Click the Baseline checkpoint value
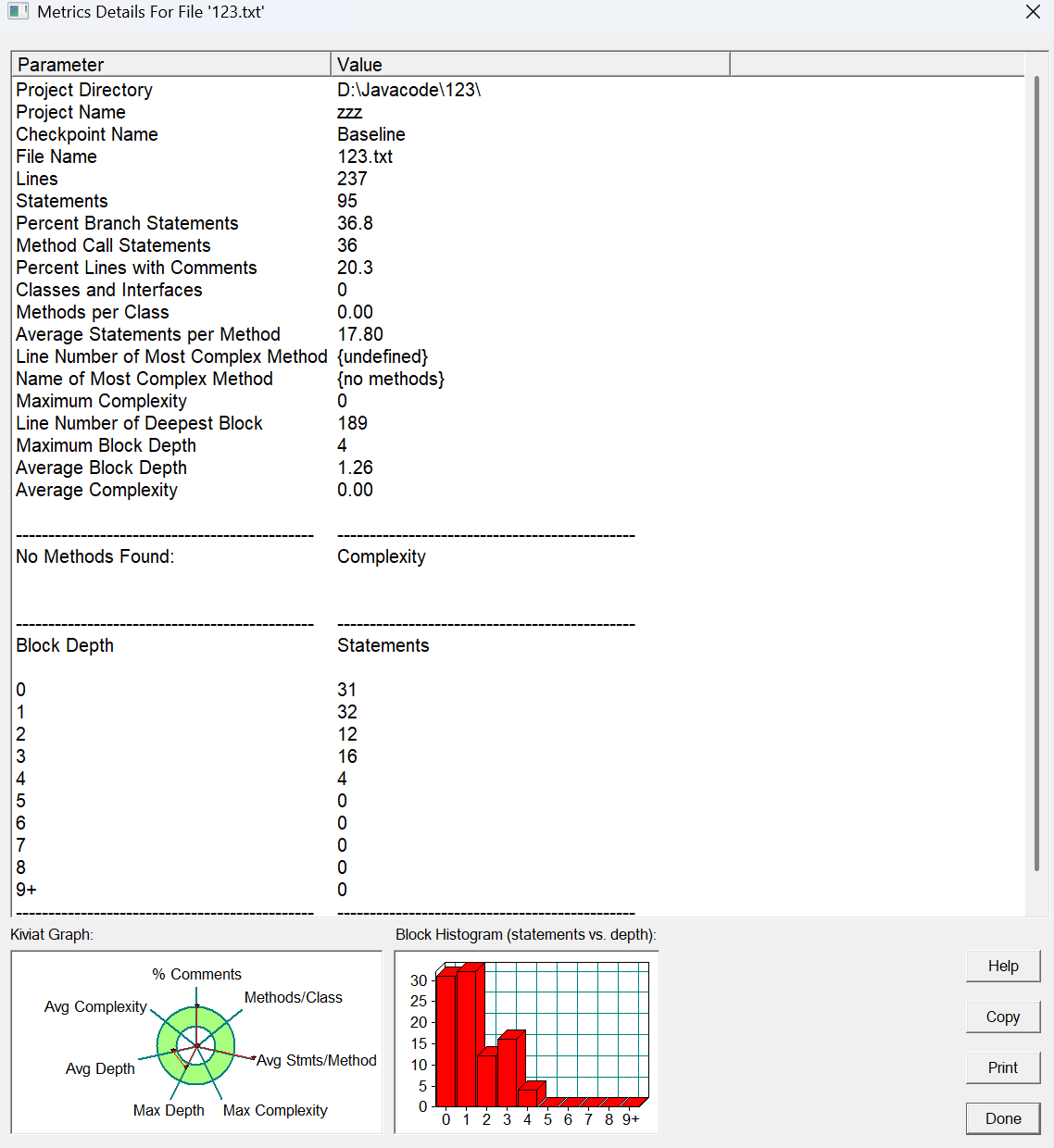1054x1148 pixels. (x=371, y=134)
